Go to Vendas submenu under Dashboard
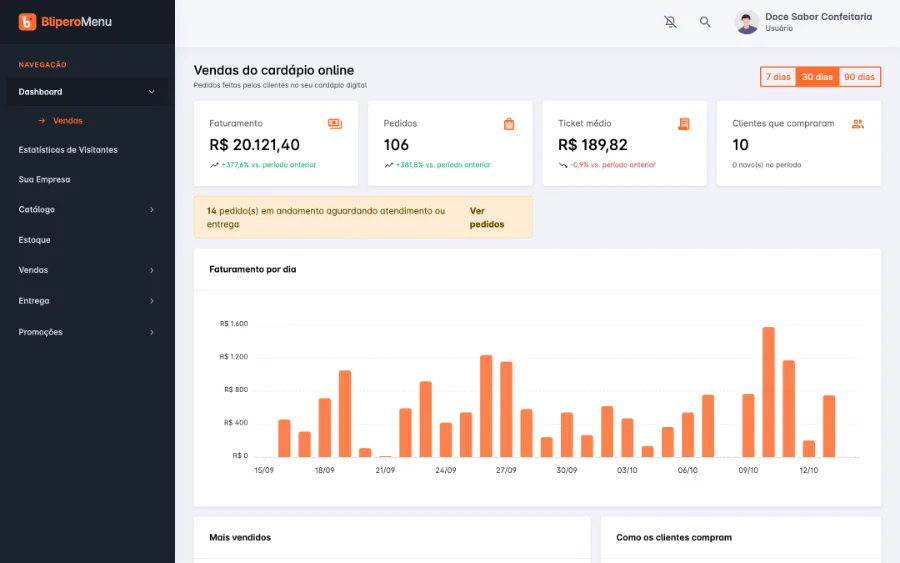 (x=67, y=121)
